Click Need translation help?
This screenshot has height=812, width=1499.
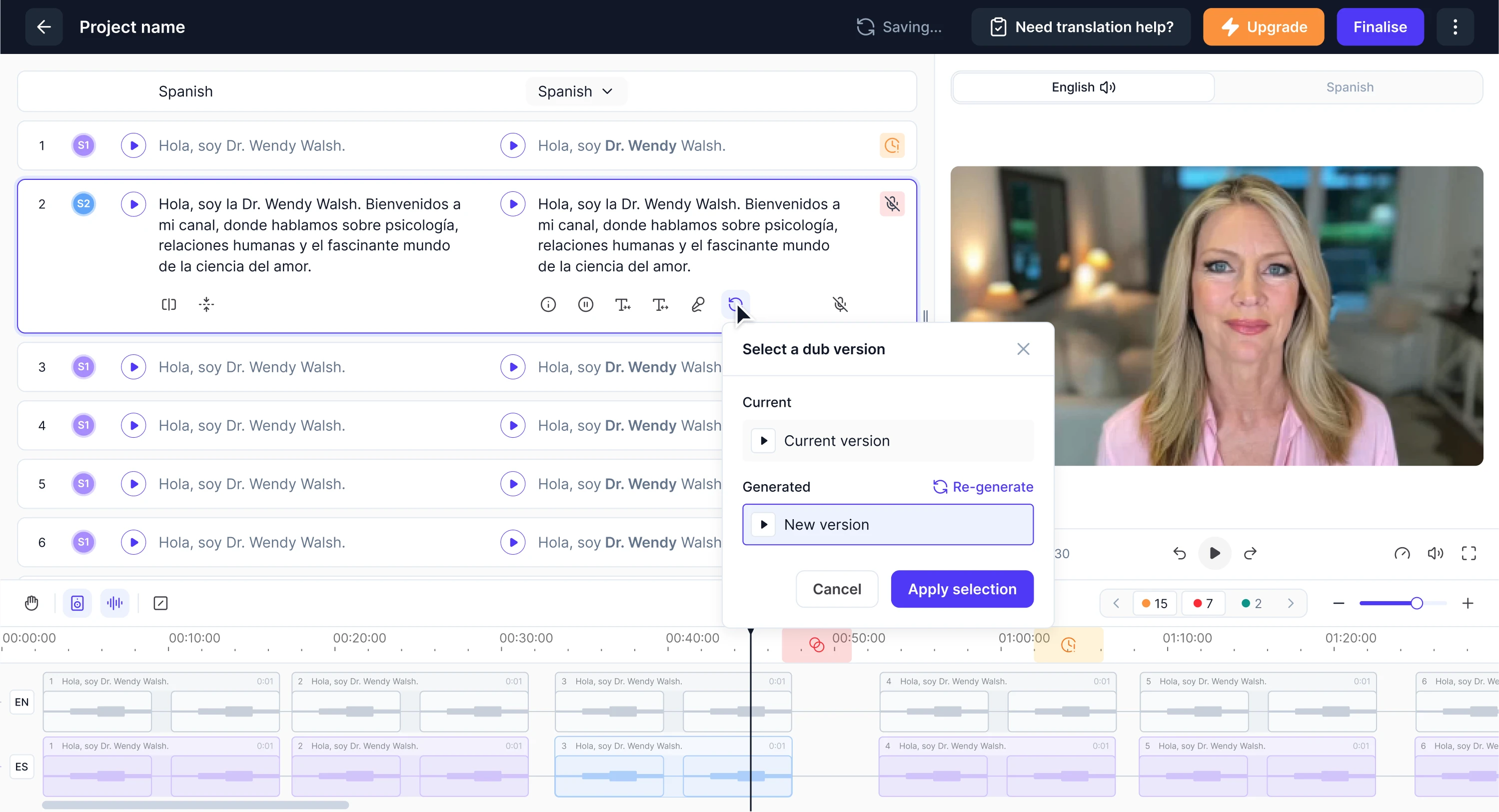coord(1081,27)
